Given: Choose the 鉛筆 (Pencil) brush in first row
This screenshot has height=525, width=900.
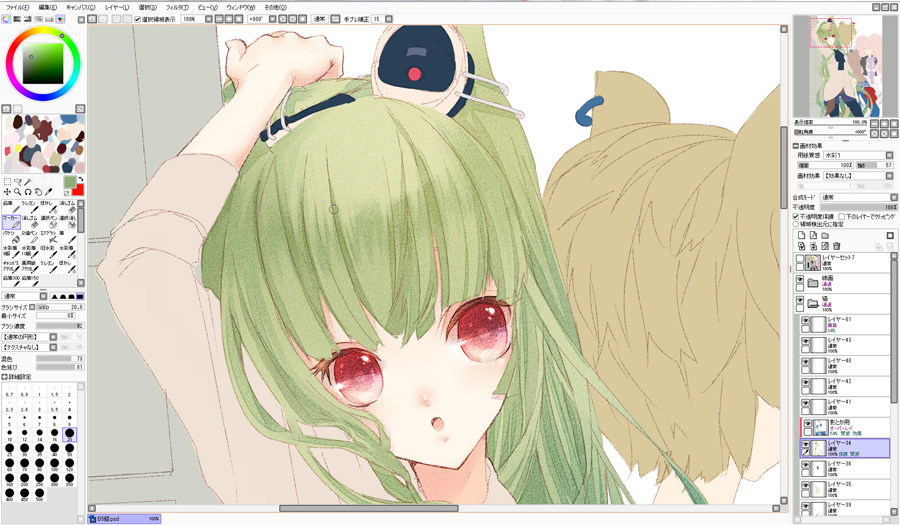Looking at the screenshot, I should click(x=11, y=207).
